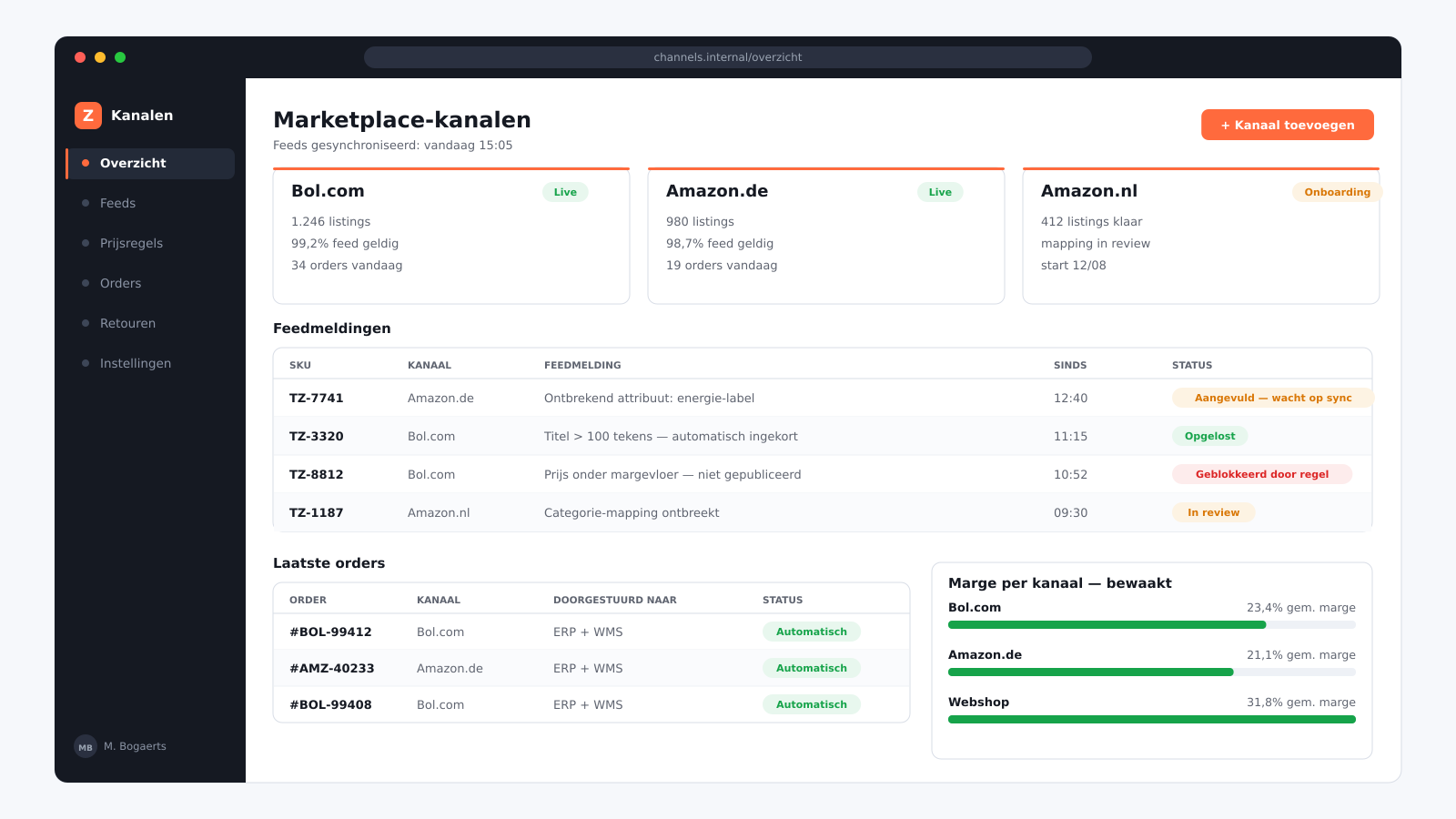Click the In review status badge
The image size is (1456, 819).
1214,512
